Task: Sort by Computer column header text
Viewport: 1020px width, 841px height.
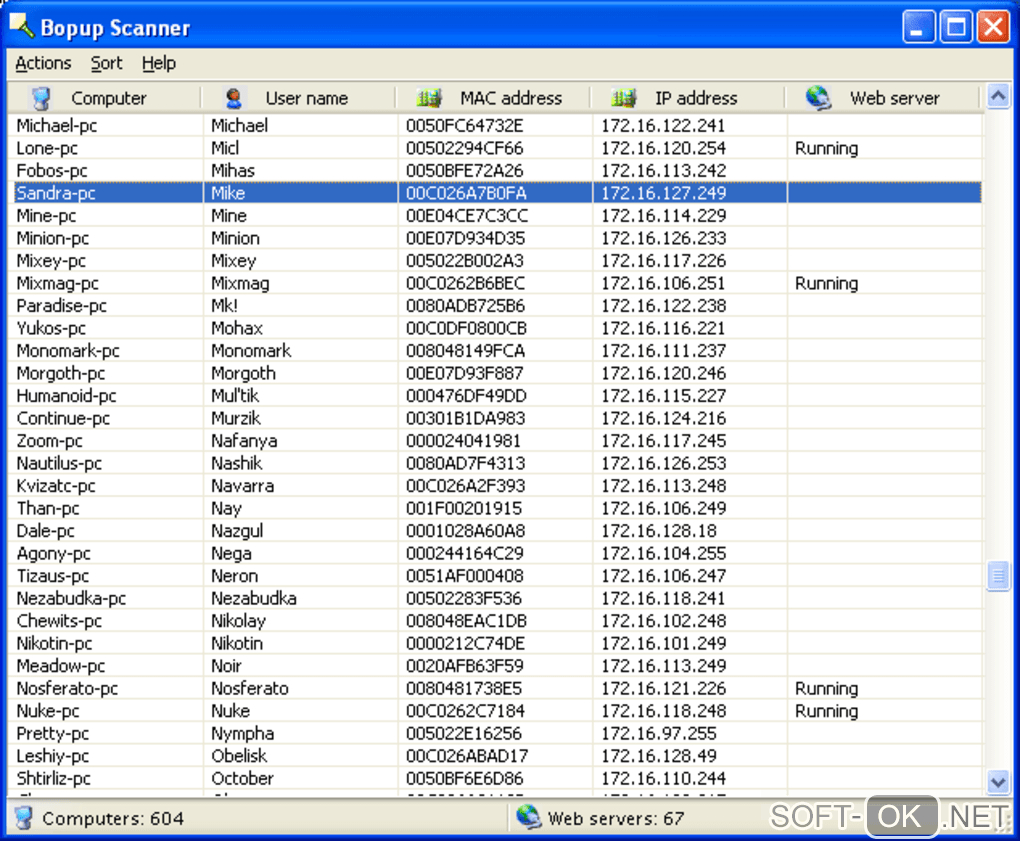Action: pos(109,98)
